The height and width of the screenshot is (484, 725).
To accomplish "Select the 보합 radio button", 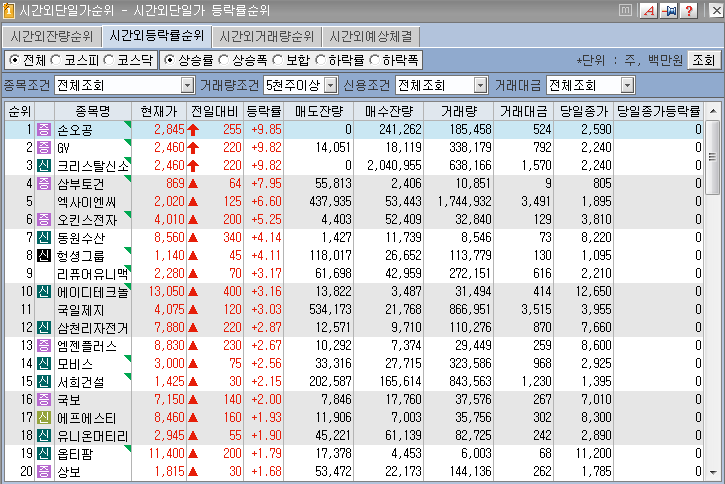I will tap(277, 60).
